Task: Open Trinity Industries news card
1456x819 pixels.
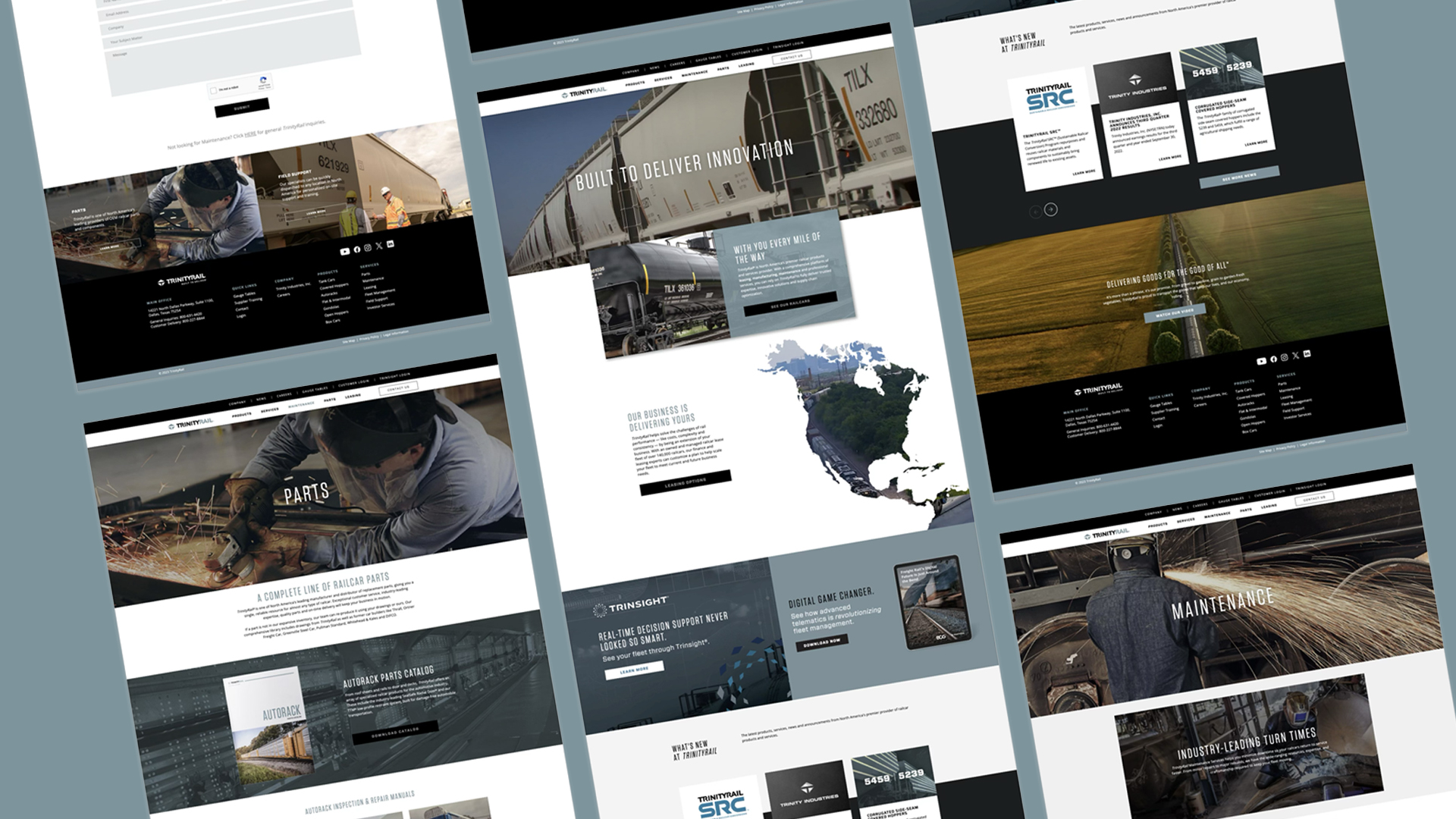Action: (x=1140, y=116)
